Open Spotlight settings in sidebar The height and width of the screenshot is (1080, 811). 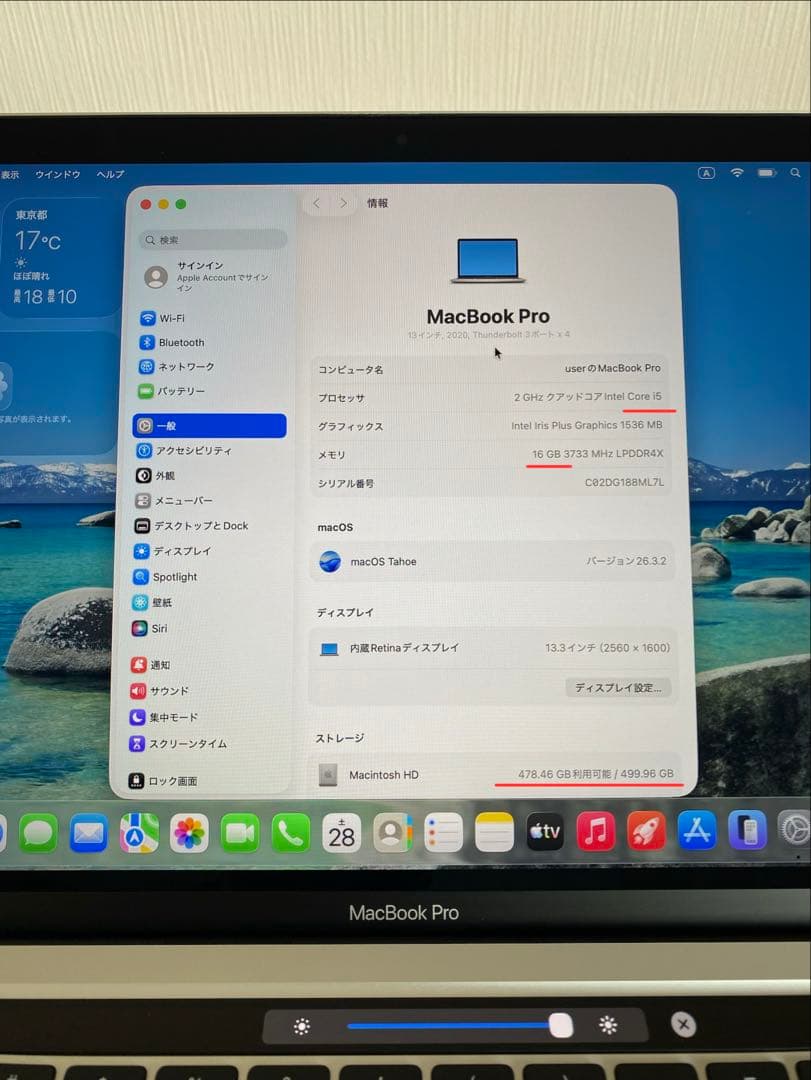tap(165, 577)
